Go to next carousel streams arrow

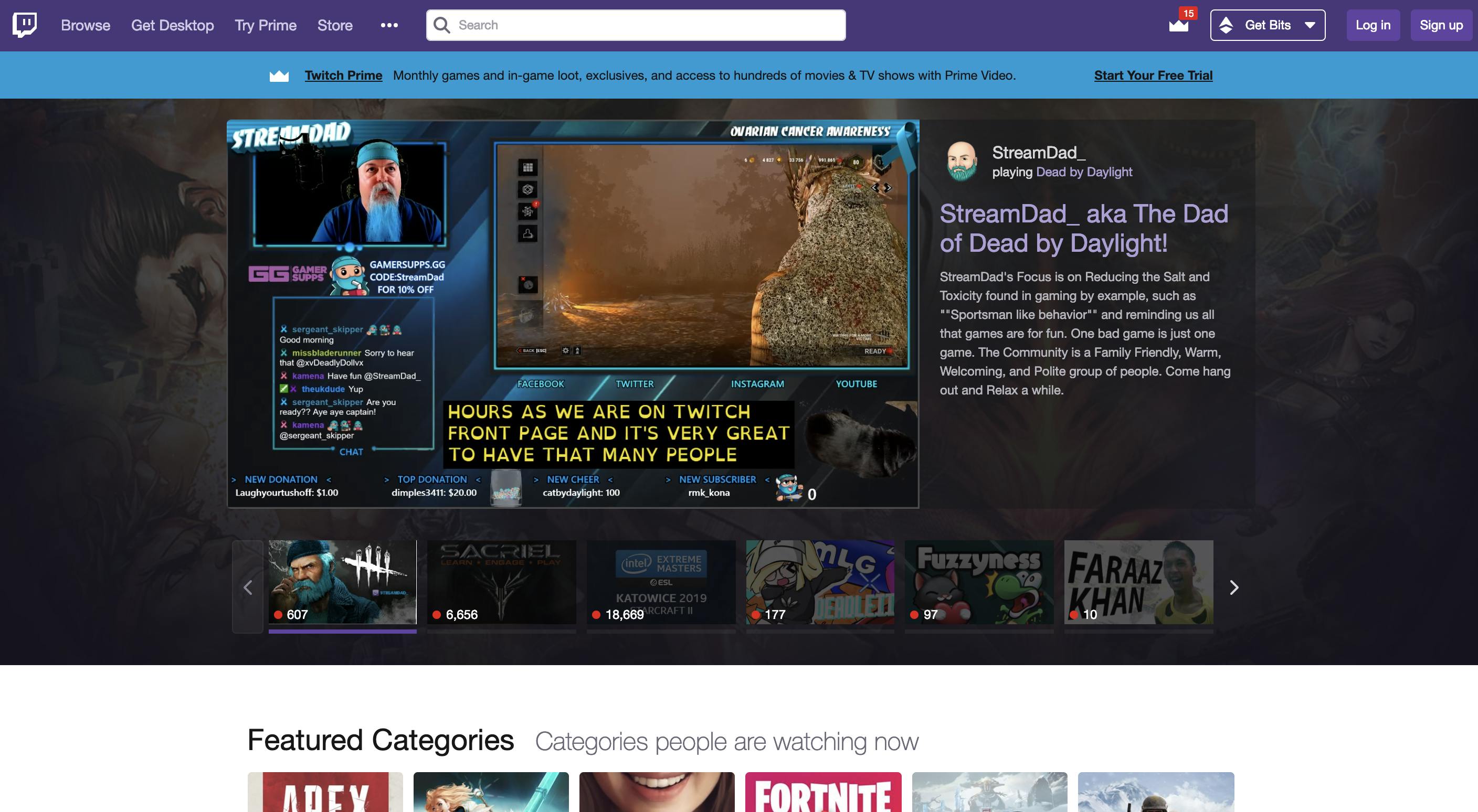(x=1233, y=587)
